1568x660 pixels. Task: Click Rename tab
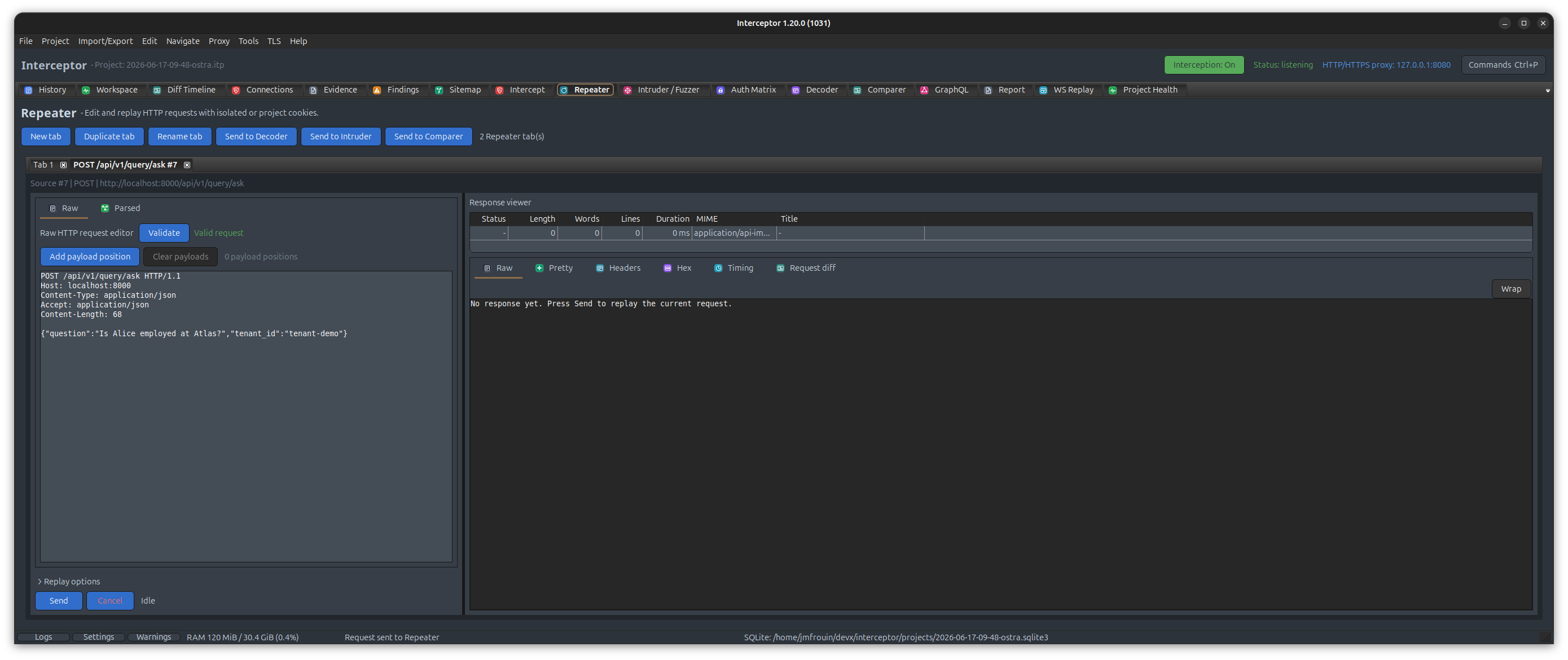pyautogui.click(x=179, y=137)
